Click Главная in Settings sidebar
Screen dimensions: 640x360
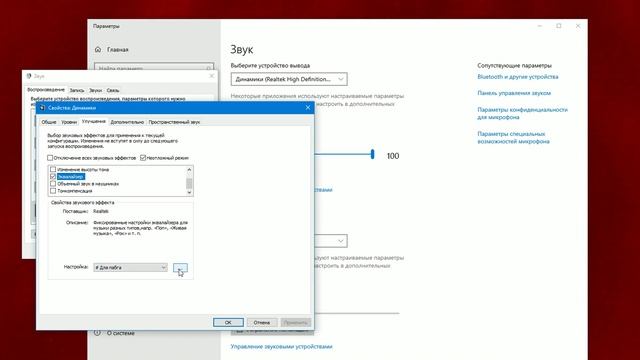(x=118, y=49)
